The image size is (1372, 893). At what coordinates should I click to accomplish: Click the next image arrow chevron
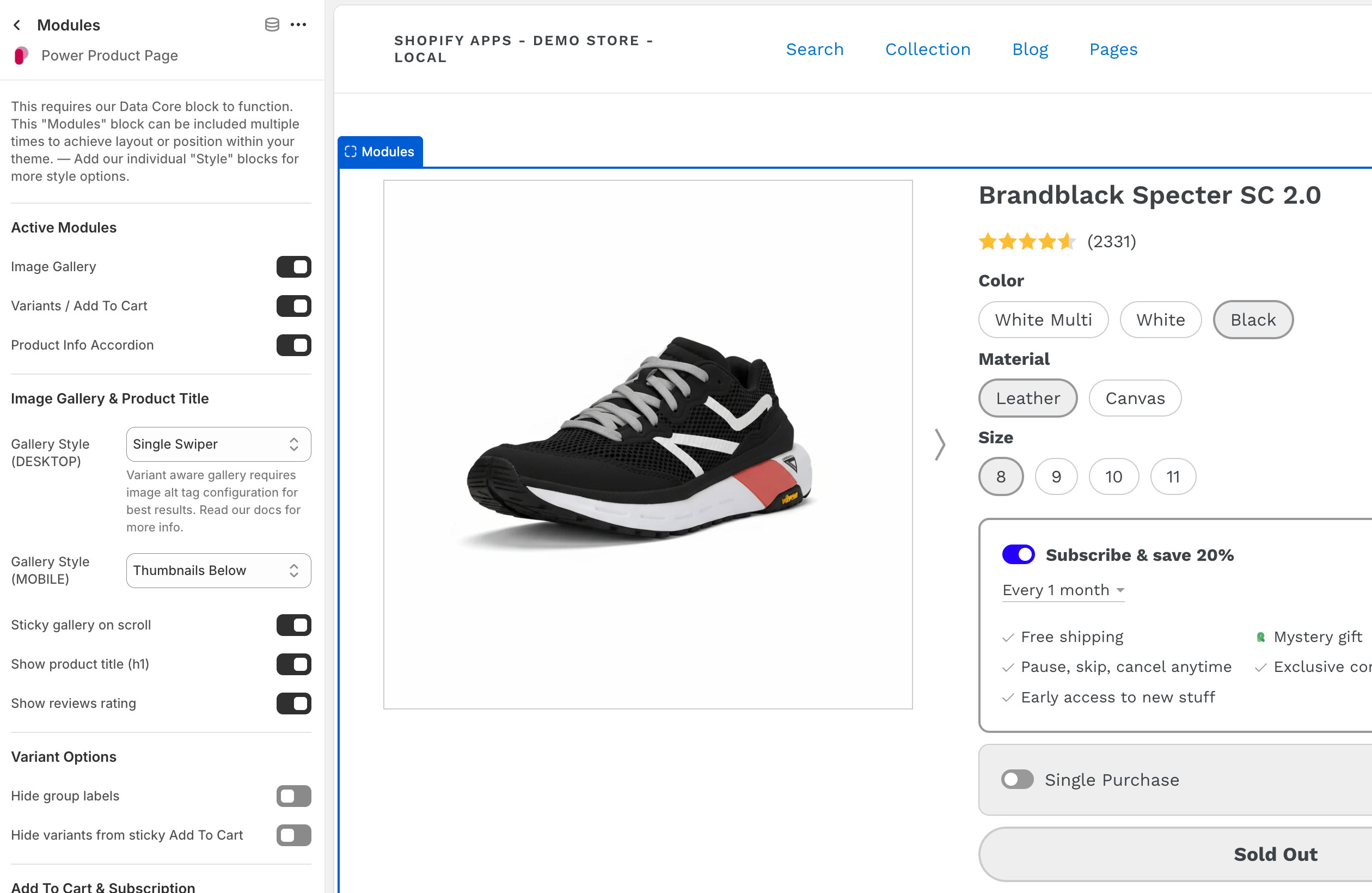pos(940,444)
